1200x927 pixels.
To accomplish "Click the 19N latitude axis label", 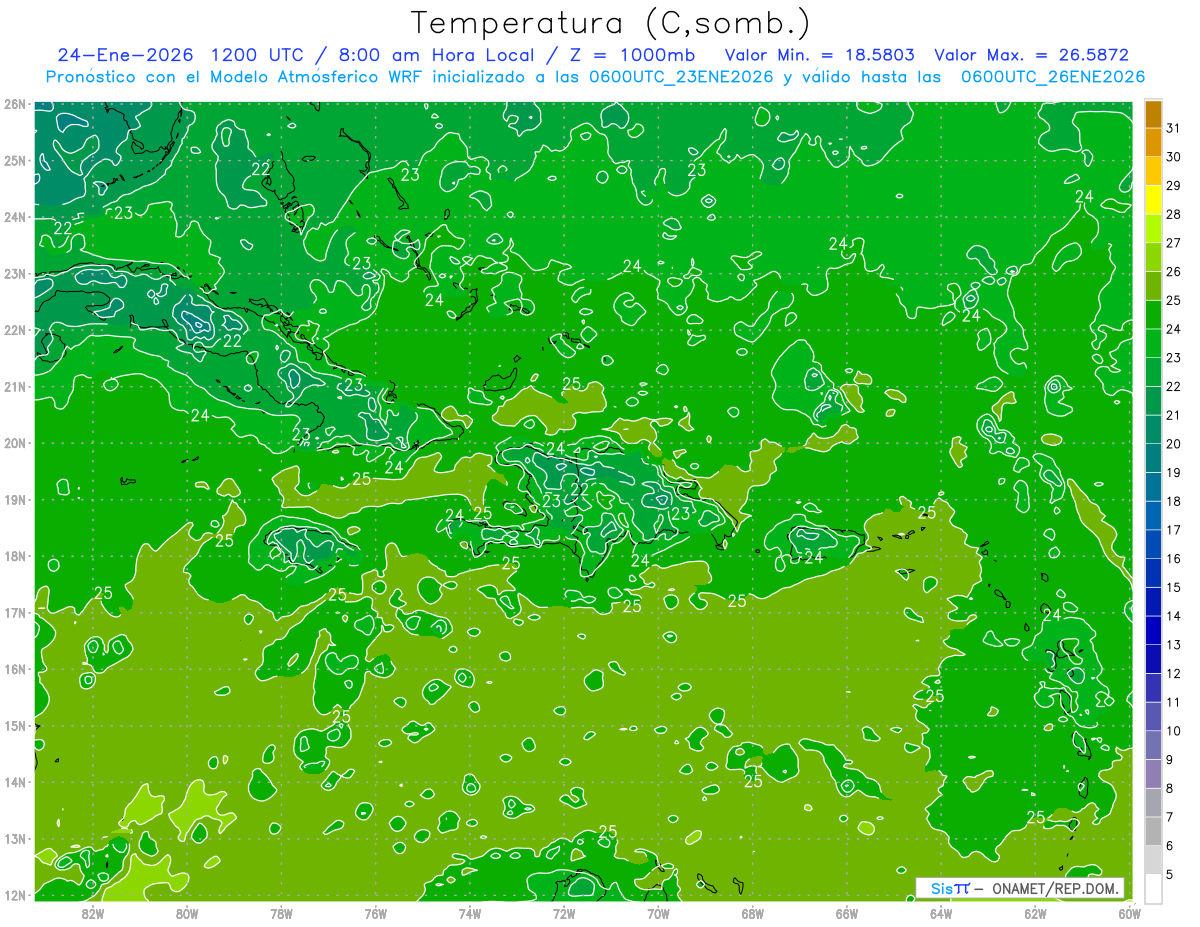I will [x=14, y=499].
